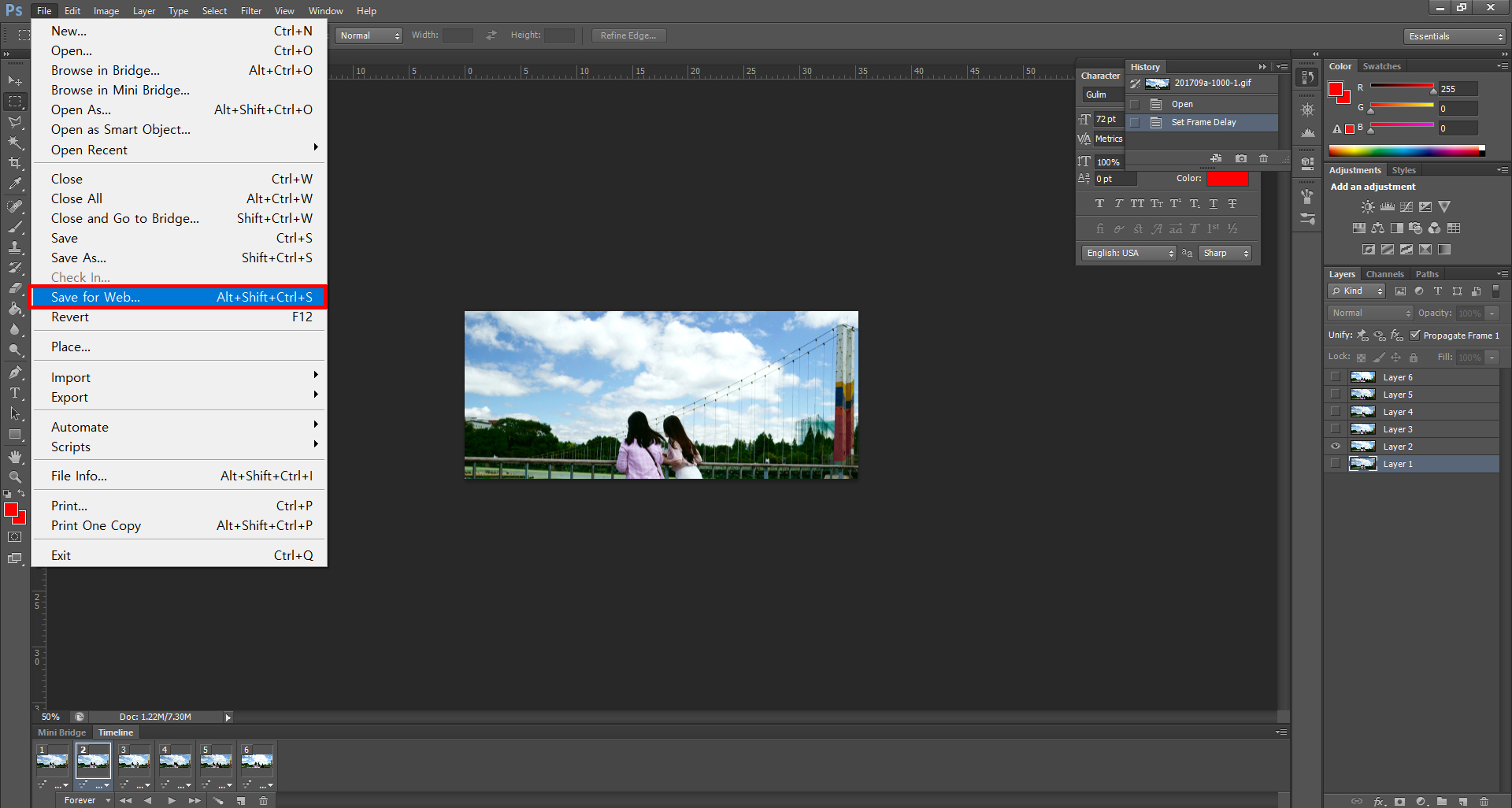The height and width of the screenshot is (808, 1512).
Task: Click the red Character color swatch
Action: 1227,179
